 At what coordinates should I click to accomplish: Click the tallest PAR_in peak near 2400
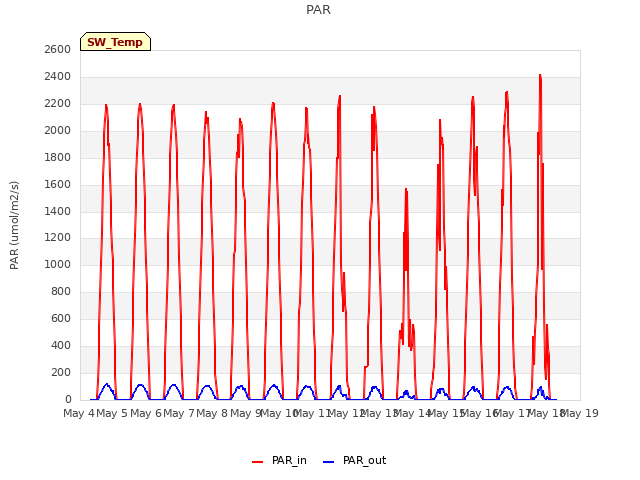[x=540, y=76]
